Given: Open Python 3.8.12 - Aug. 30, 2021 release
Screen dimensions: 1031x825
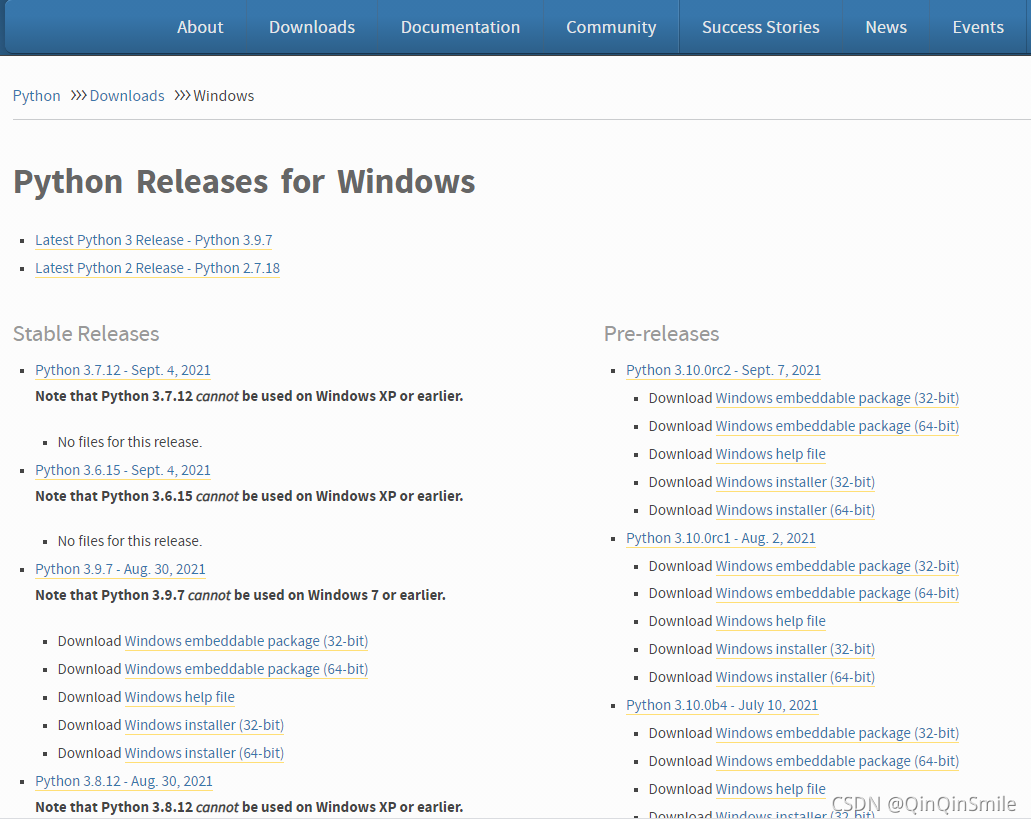Looking at the screenshot, I should pyautogui.click(x=124, y=781).
